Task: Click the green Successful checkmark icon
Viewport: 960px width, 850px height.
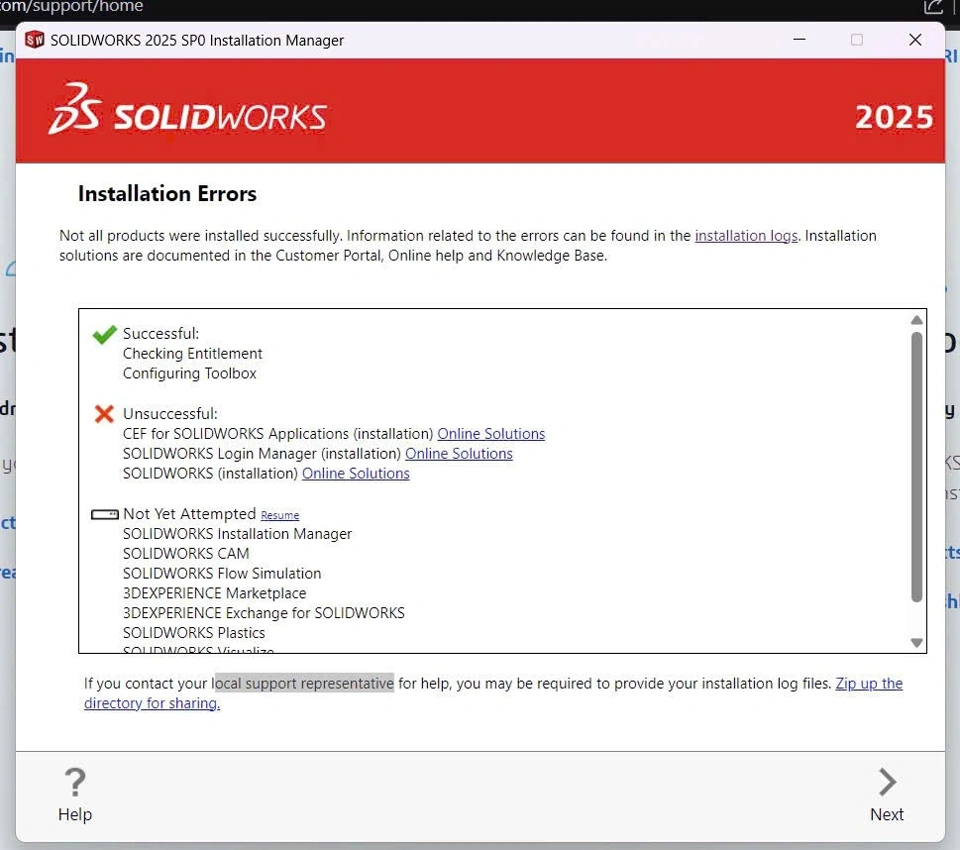Action: point(104,334)
